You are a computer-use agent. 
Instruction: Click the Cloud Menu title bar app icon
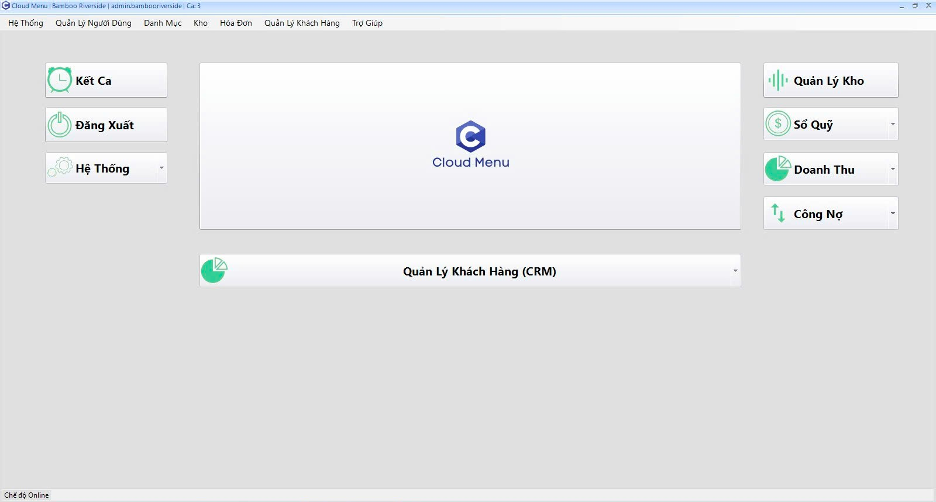(x=5, y=5)
